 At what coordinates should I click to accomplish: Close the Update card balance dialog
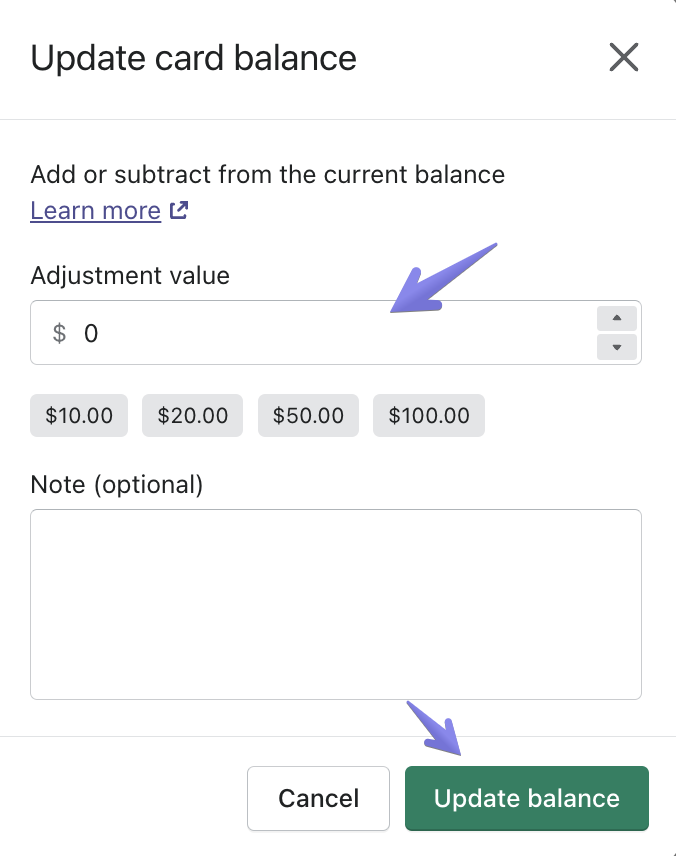tap(623, 58)
